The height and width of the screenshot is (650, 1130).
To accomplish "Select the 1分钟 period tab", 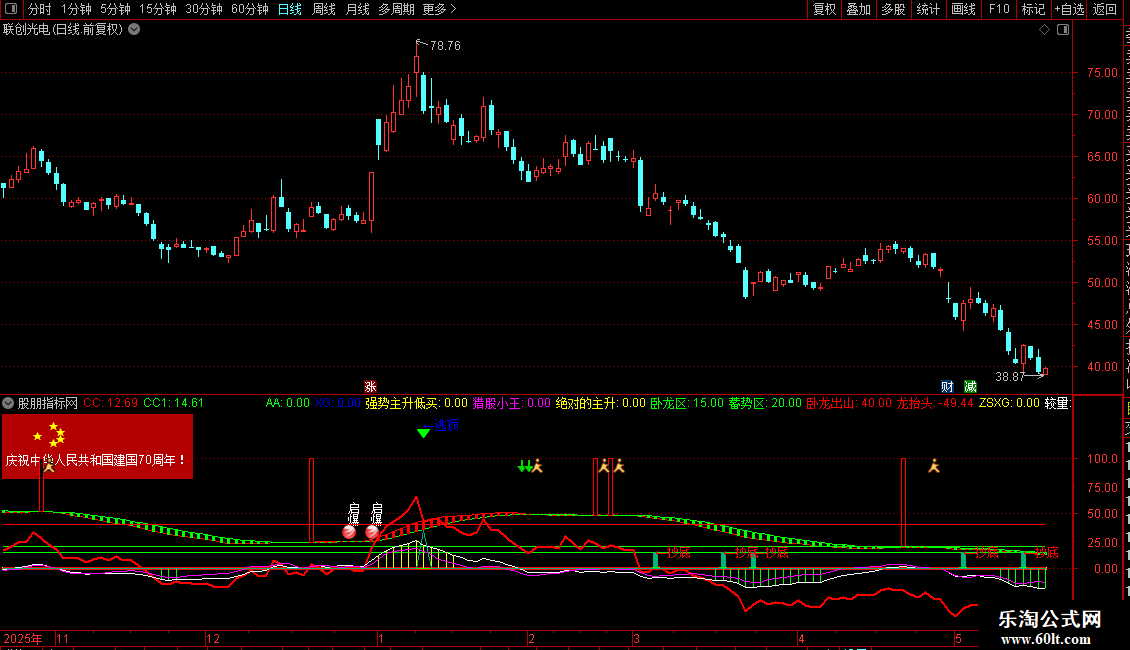I will (76, 9).
